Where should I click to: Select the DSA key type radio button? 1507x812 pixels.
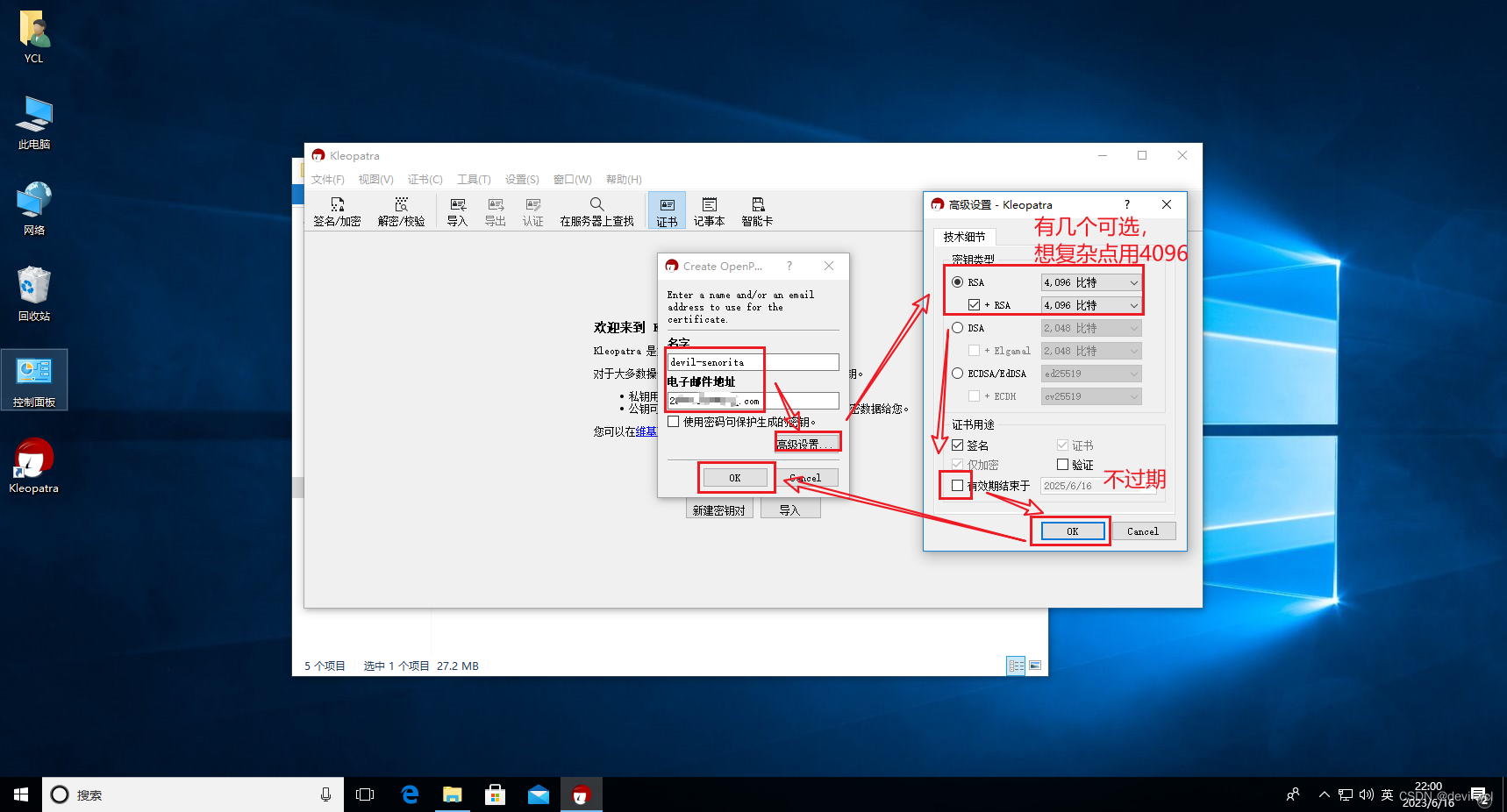pyautogui.click(x=958, y=328)
